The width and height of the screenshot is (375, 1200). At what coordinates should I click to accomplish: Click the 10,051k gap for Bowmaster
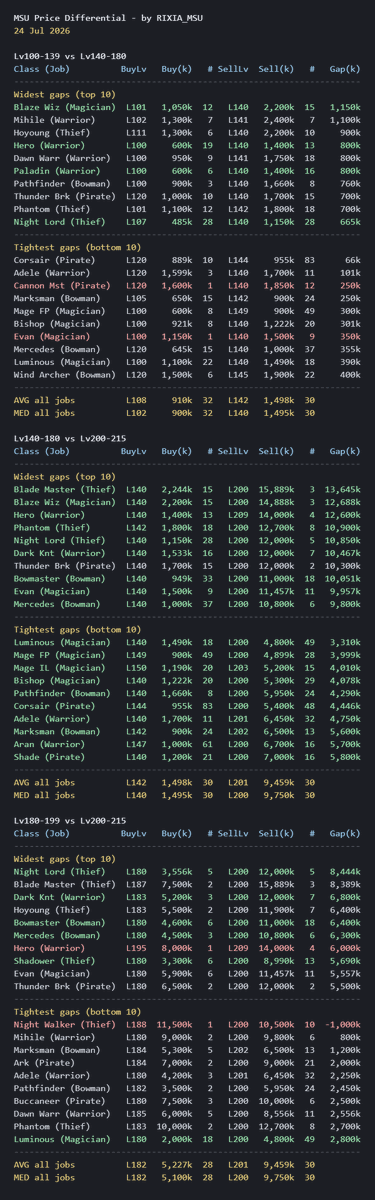point(341,578)
